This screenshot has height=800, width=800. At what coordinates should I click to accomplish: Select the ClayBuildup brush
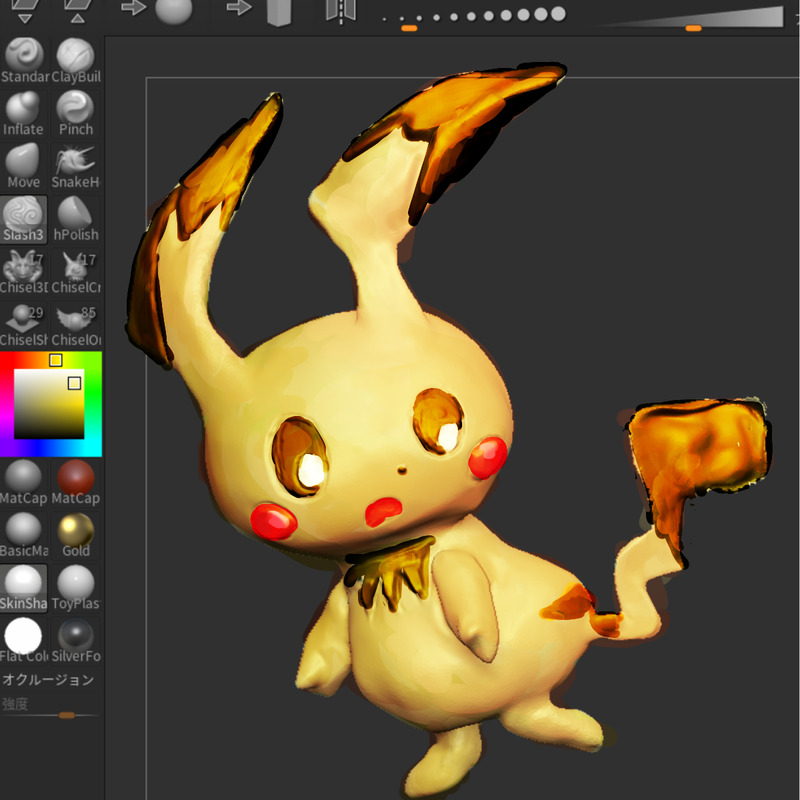[76, 61]
